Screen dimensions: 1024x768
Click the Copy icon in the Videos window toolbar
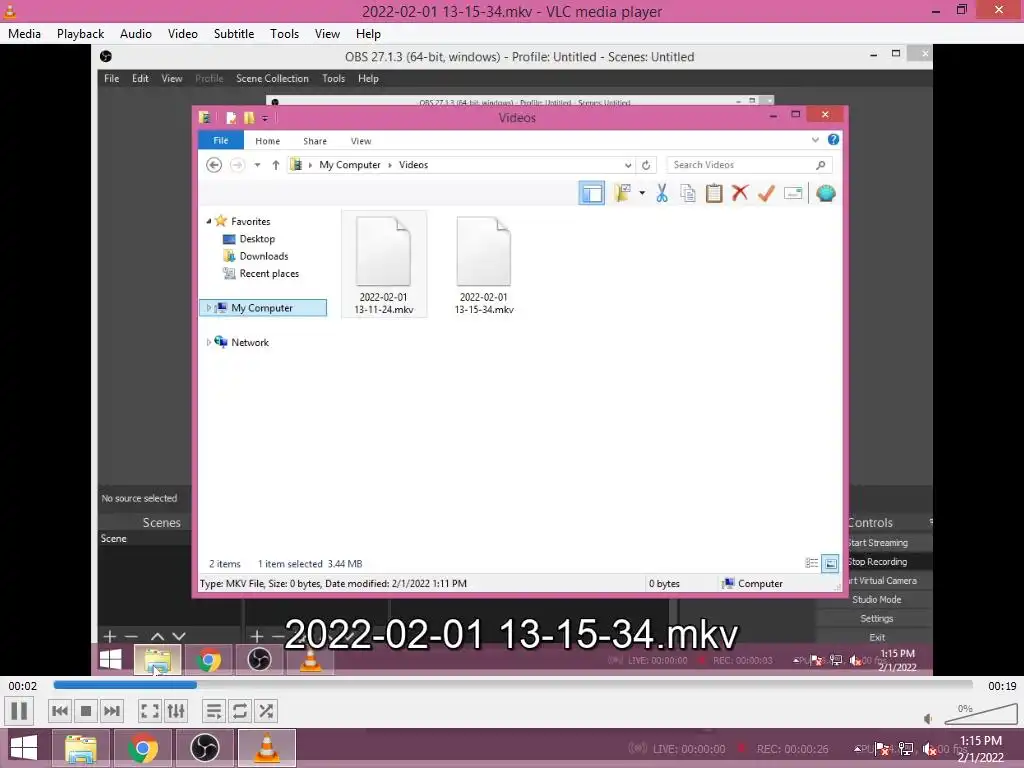point(688,193)
